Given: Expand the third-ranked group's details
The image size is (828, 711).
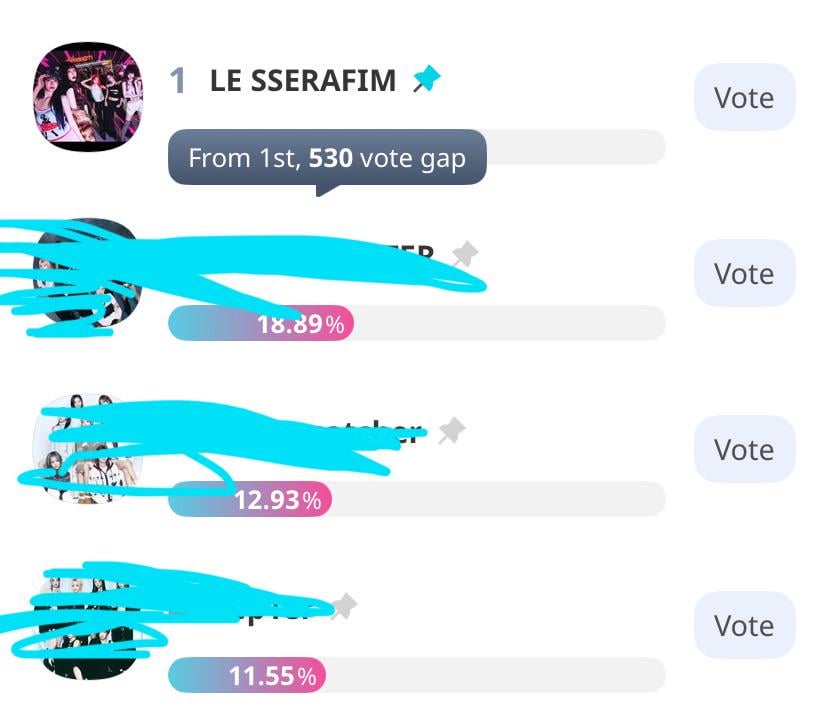Looking at the screenshot, I should [x=300, y=430].
